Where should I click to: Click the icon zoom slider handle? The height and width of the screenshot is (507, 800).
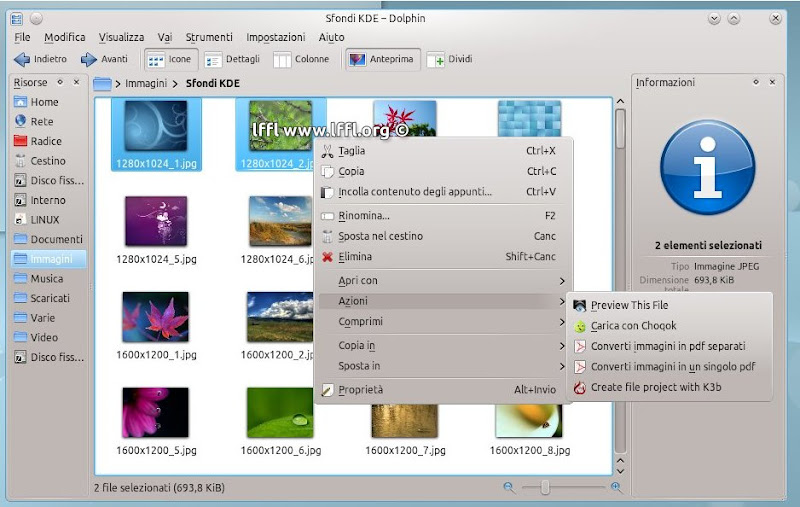pyautogui.click(x=545, y=487)
